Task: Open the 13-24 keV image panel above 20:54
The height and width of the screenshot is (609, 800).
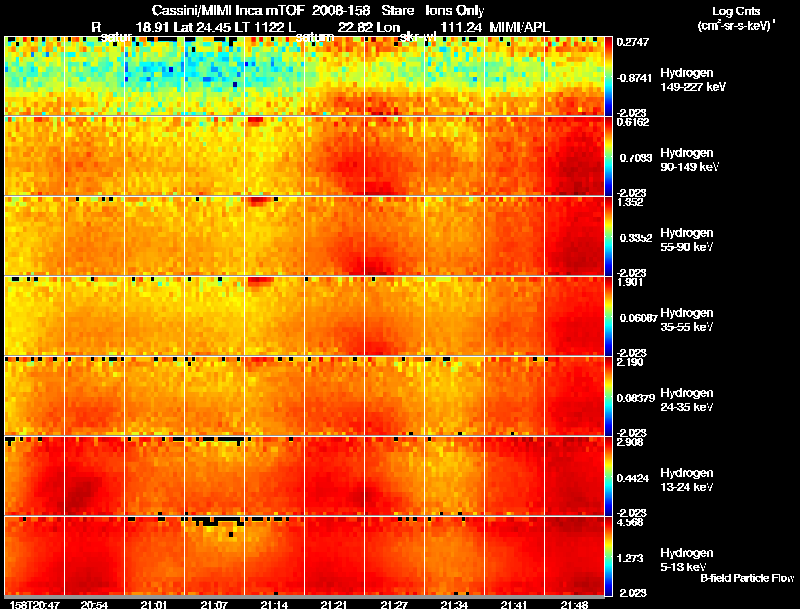Action: [x=94, y=476]
